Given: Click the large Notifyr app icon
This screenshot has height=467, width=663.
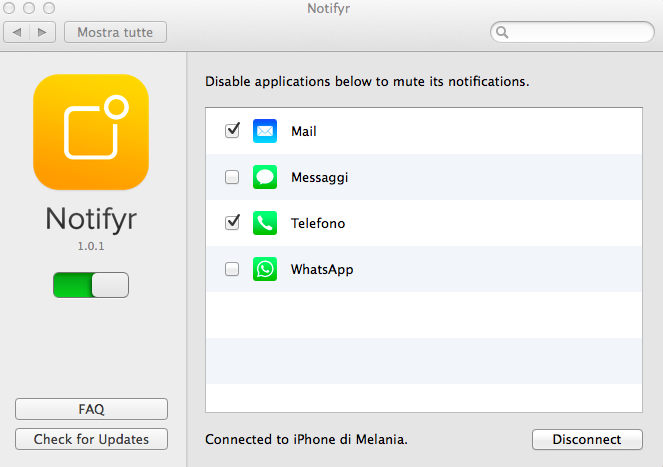Looking at the screenshot, I should [x=91, y=132].
